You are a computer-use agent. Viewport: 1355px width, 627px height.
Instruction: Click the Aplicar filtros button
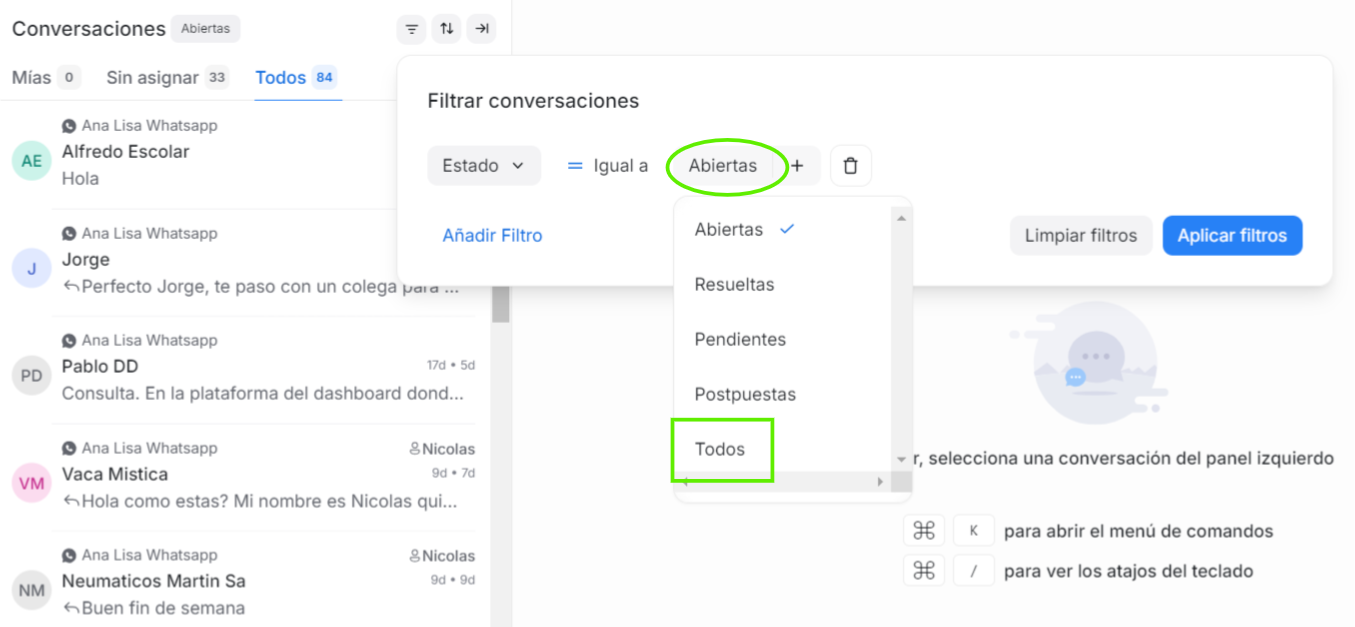pos(1232,236)
